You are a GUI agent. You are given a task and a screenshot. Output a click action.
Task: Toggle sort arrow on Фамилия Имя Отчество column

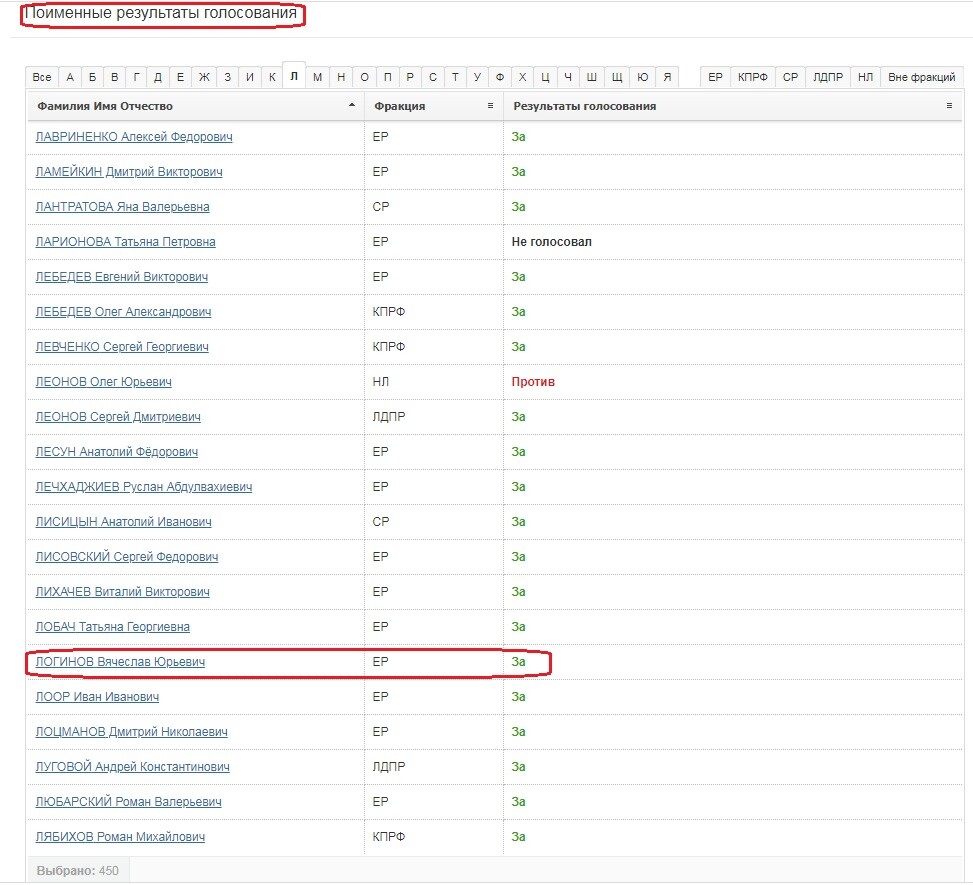coord(352,105)
